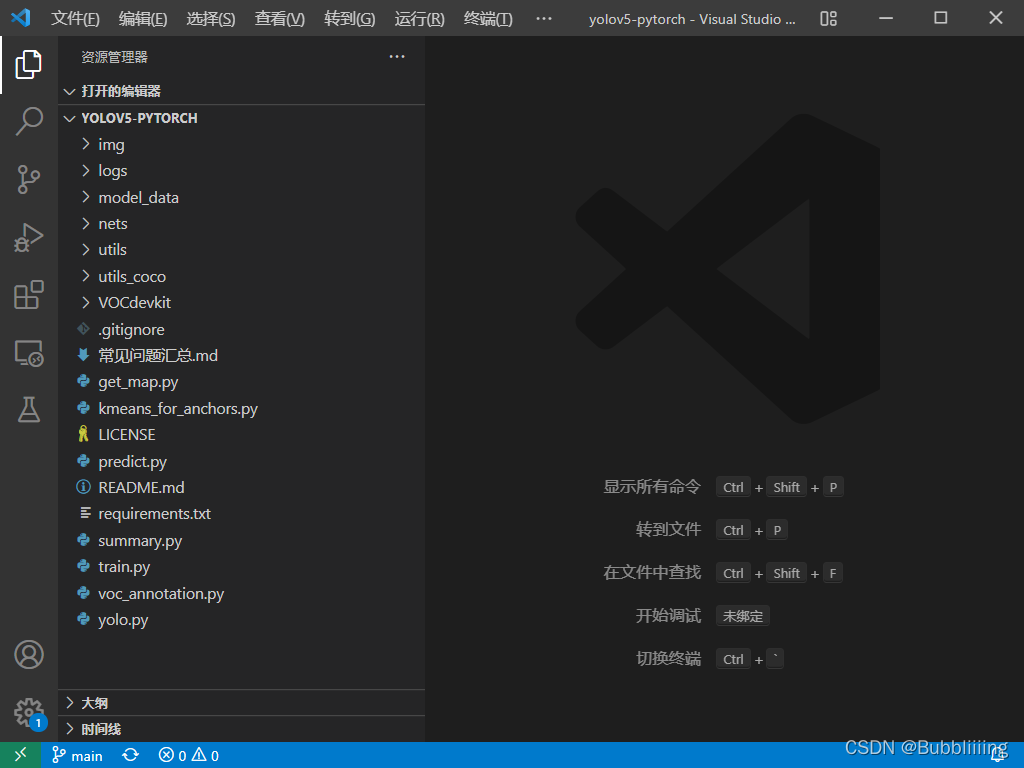Open the notifications bell in status bar

coord(998,756)
